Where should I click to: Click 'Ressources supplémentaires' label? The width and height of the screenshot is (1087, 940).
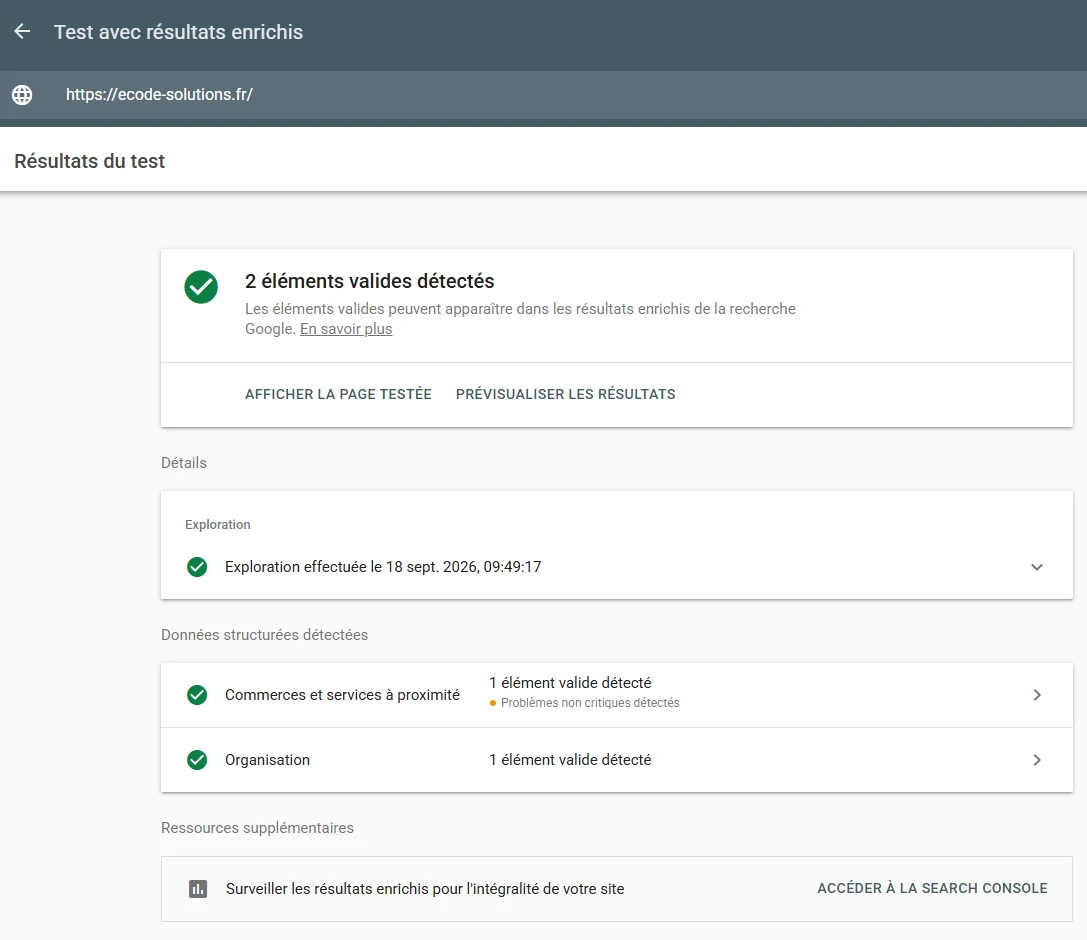(x=257, y=828)
